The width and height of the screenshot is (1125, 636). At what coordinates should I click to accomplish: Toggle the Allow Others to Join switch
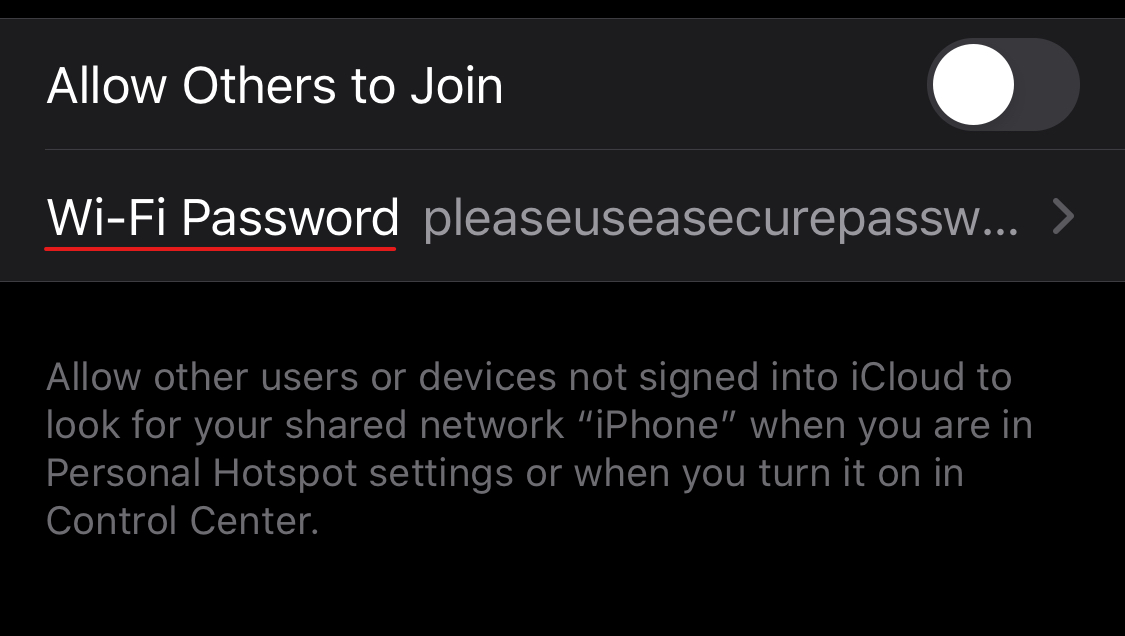pos(1003,85)
